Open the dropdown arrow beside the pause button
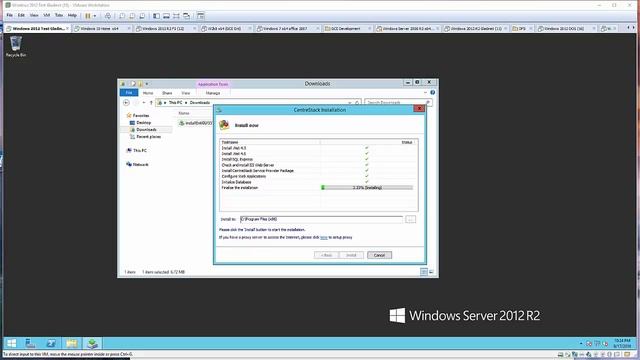 coord(95,16)
